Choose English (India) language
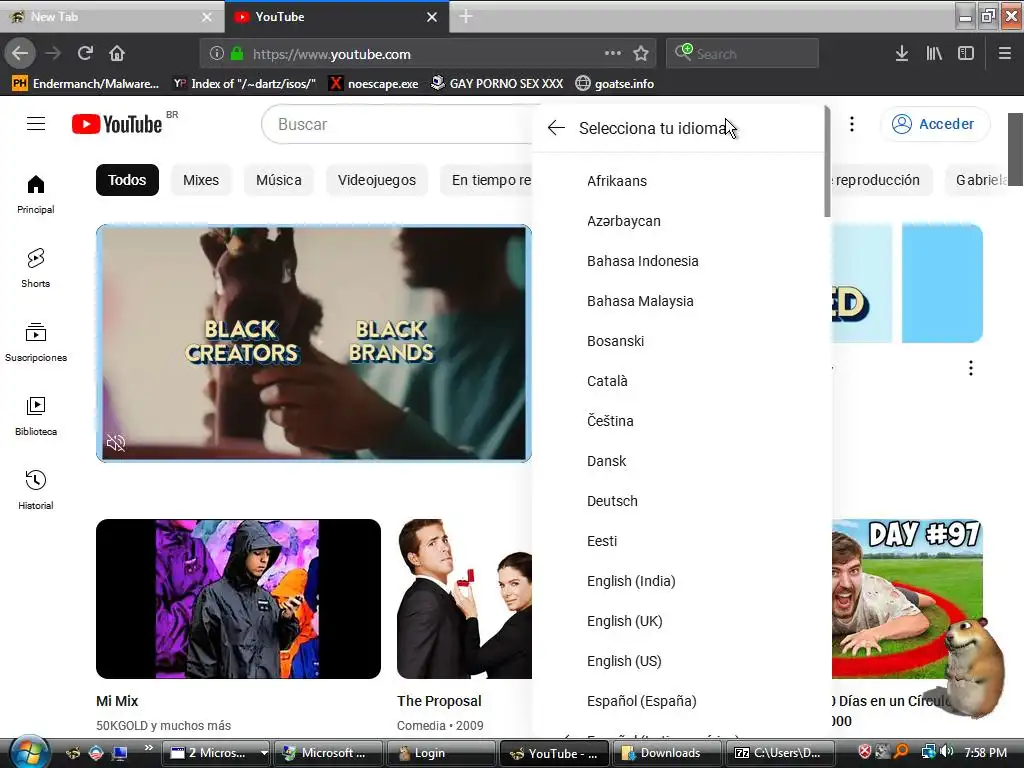1024x768 pixels. 679,581
